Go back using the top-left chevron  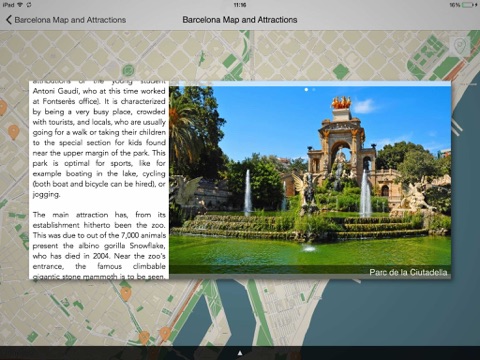coord(9,20)
